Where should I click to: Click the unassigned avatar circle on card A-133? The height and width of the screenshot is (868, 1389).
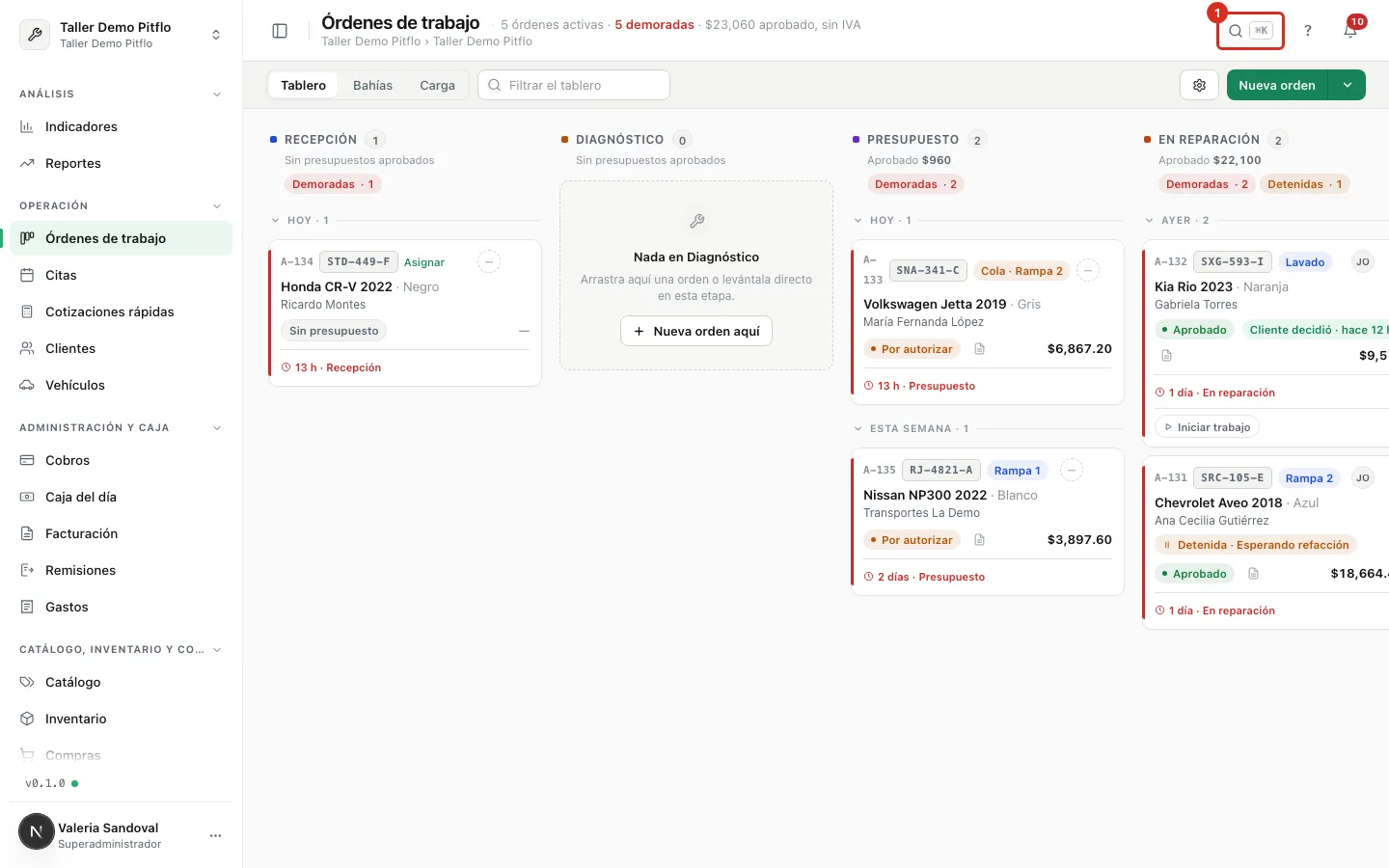(x=1087, y=270)
